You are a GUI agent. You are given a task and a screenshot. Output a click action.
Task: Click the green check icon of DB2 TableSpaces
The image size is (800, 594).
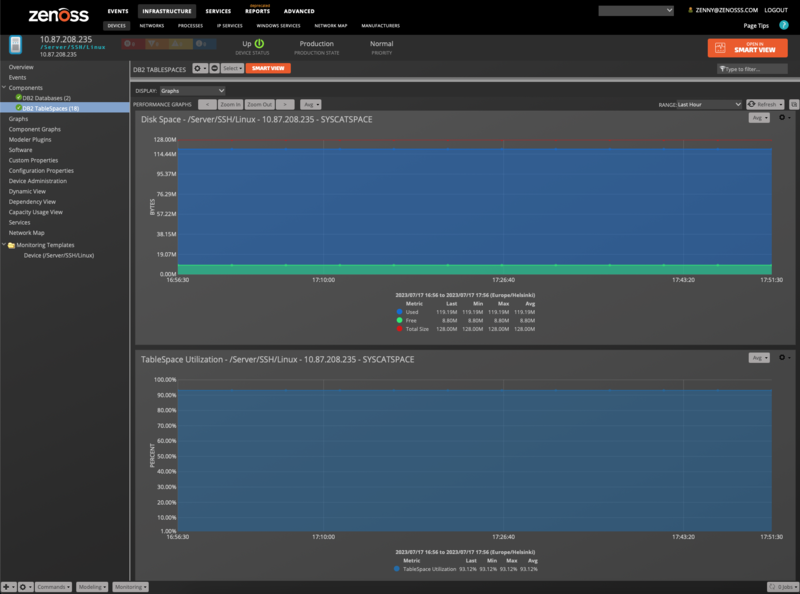[19, 108]
